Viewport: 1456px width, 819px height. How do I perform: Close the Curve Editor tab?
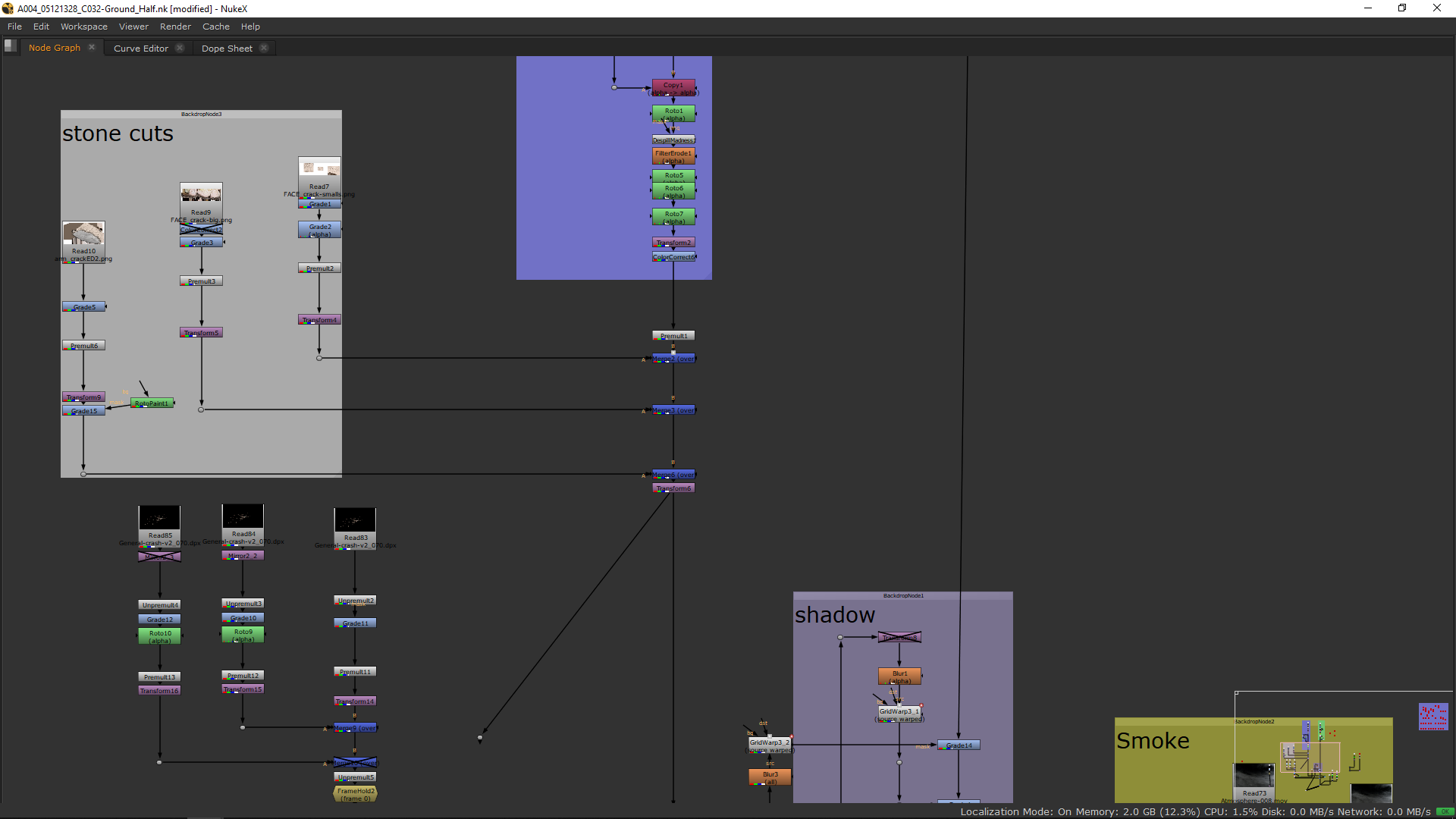[x=180, y=48]
